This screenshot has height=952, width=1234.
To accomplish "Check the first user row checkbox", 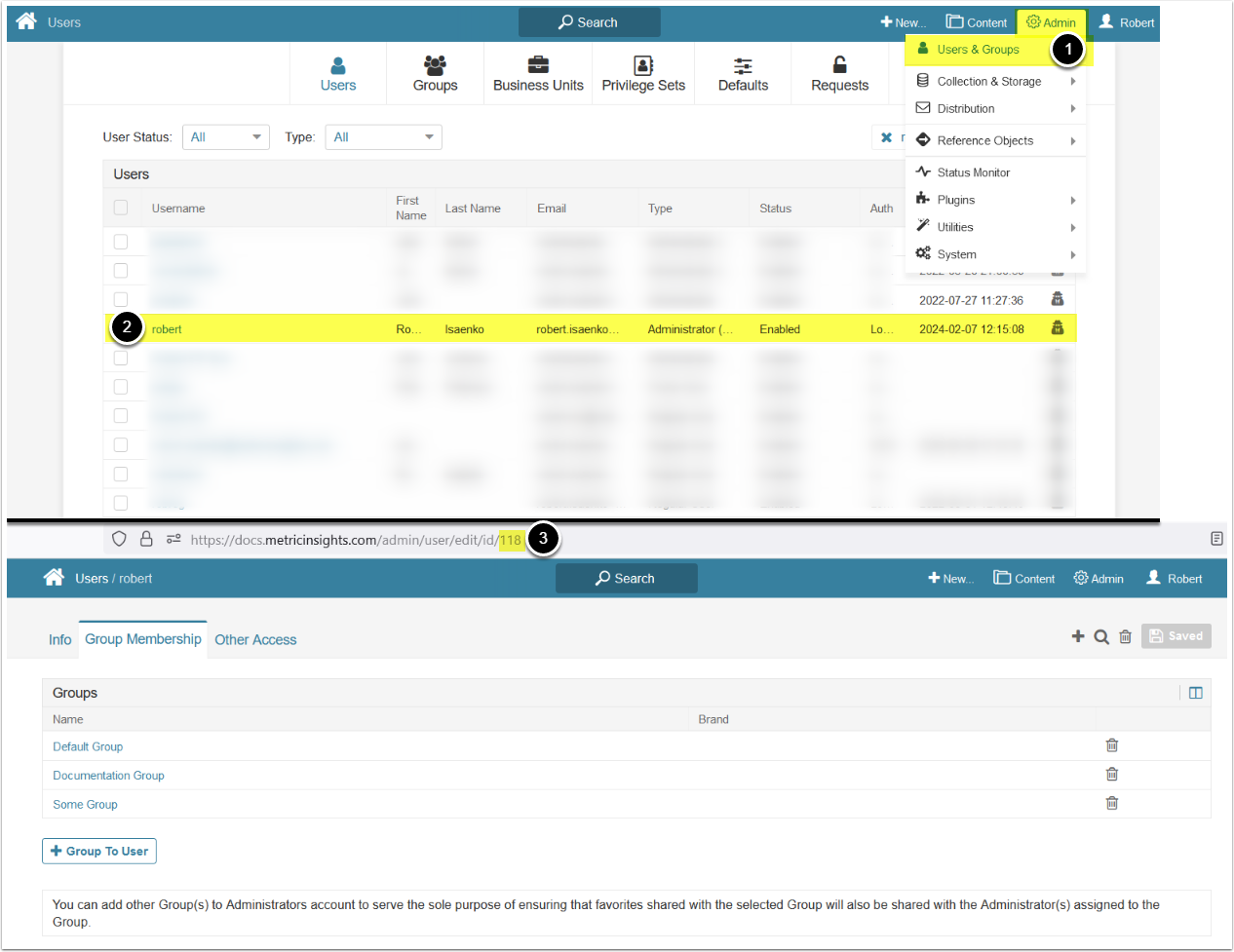I will click(121, 242).
